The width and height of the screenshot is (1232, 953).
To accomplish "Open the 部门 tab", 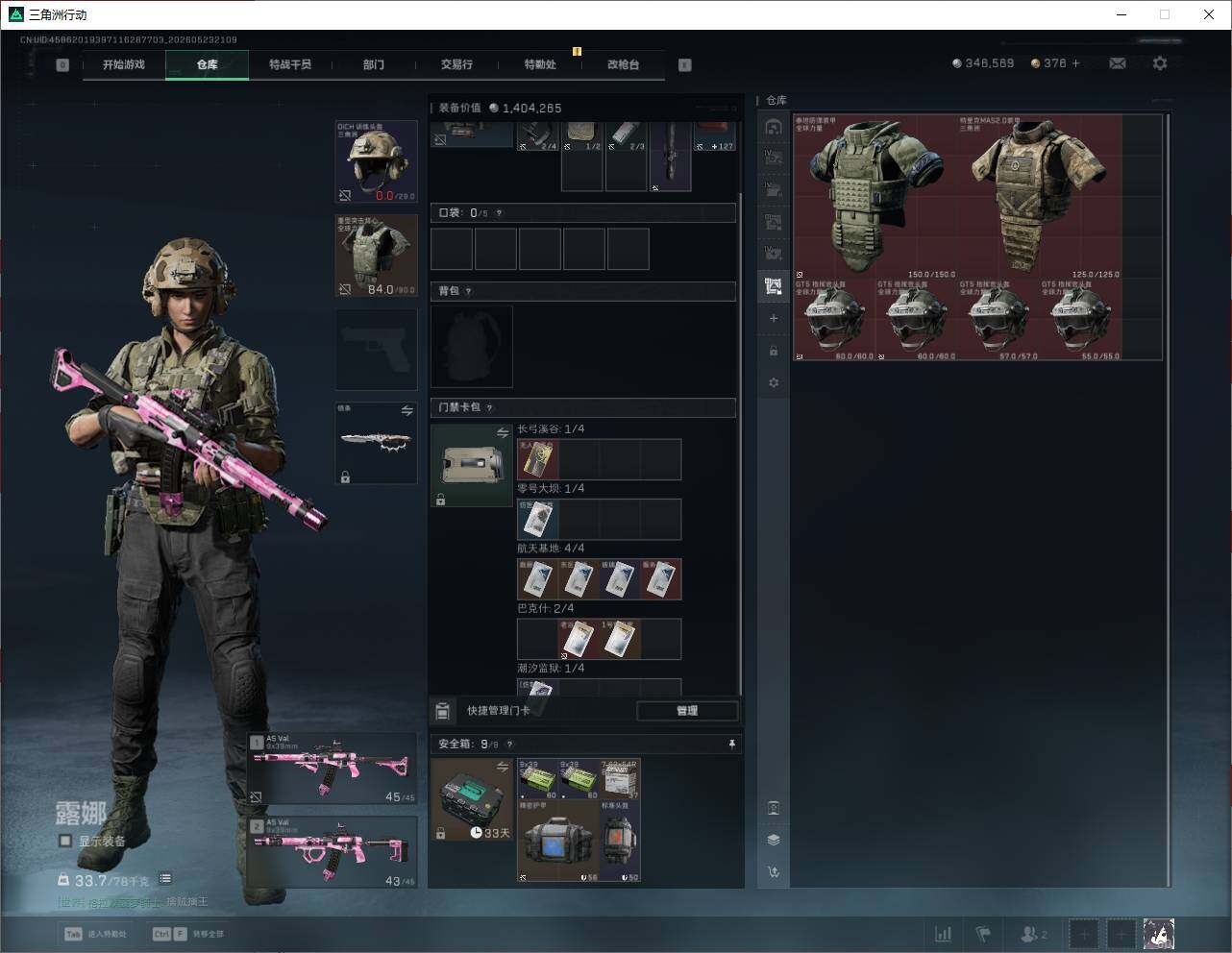I will tap(374, 64).
